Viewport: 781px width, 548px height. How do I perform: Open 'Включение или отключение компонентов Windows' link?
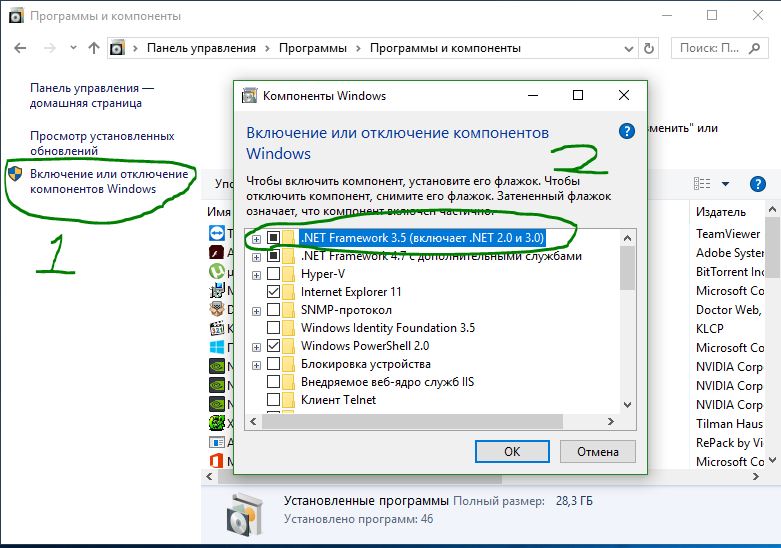pyautogui.click(x=109, y=181)
